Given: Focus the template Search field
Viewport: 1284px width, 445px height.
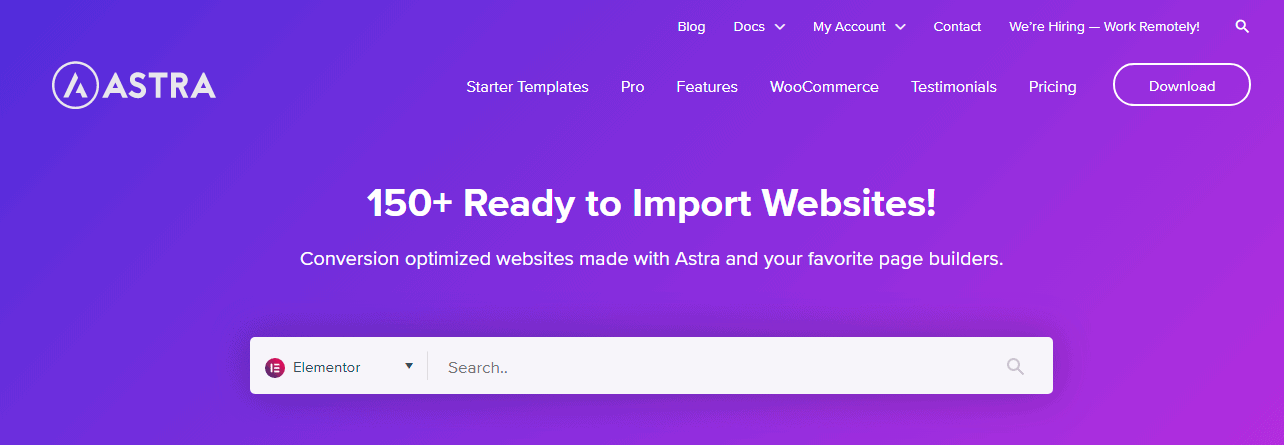Looking at the screenshot, I should click(720, 367).
